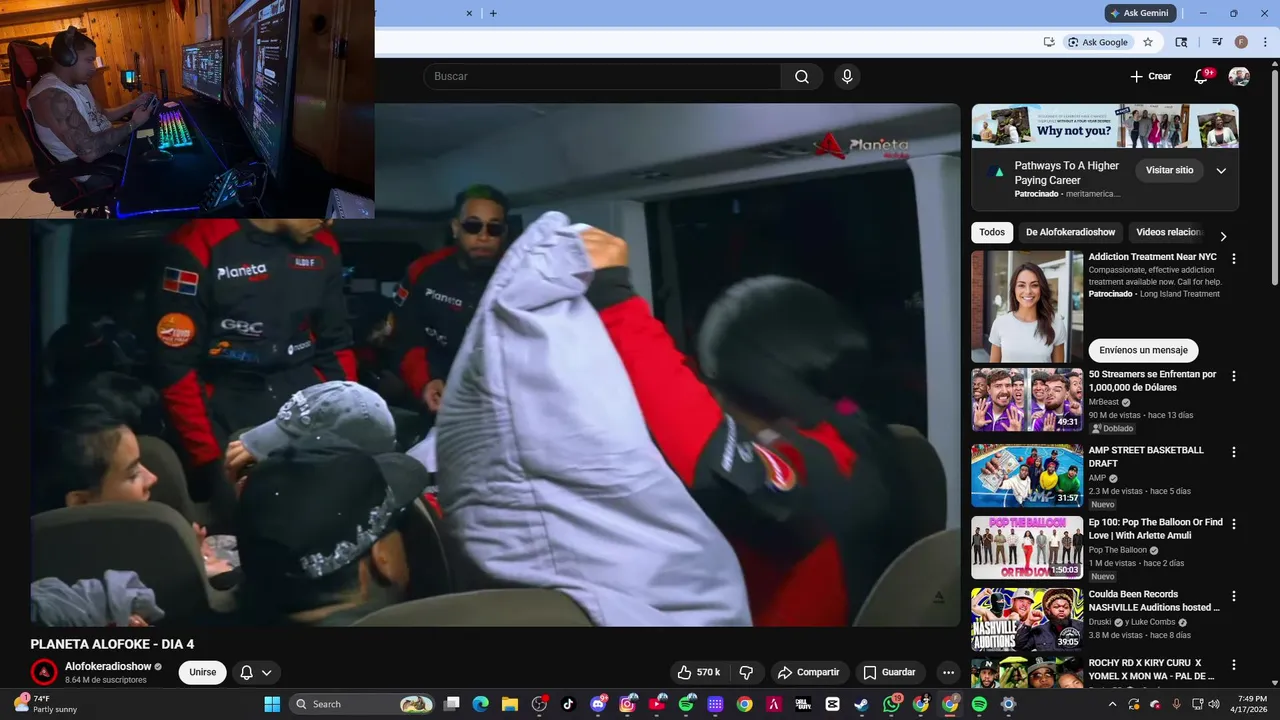Click Visitar sitio ad button
This screenshot has width=1280, height=720.
pos(1169,170)
